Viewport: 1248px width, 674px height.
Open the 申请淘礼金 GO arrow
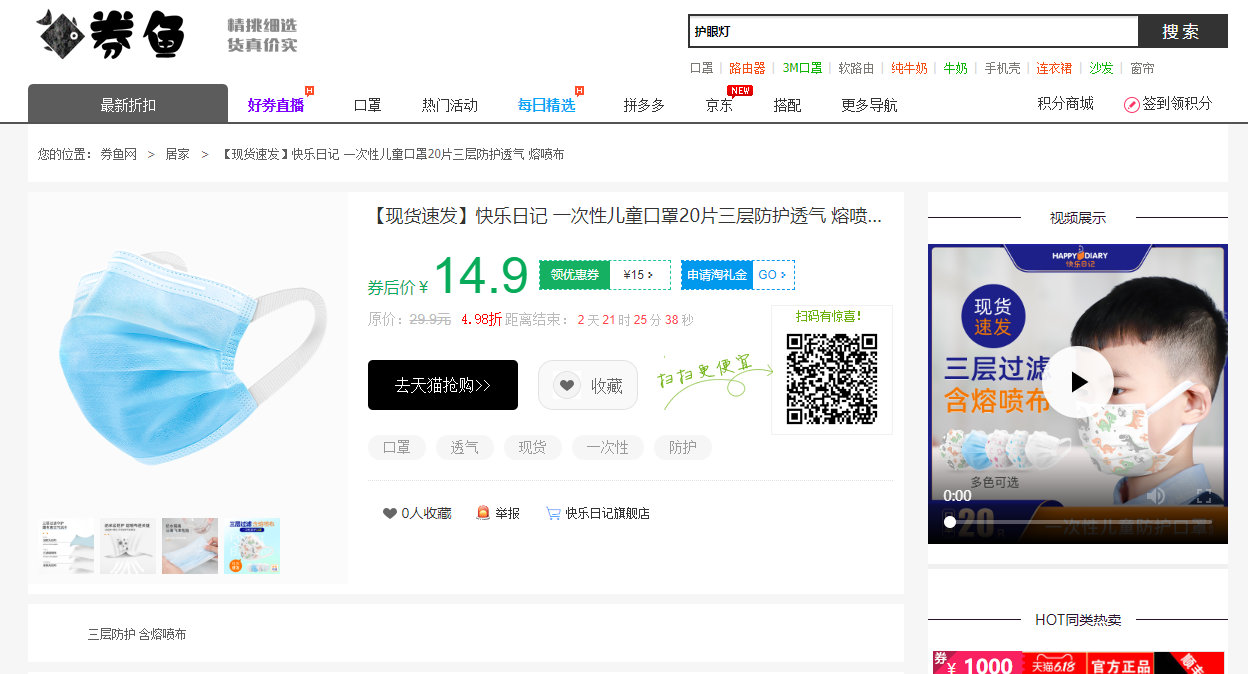782,275
